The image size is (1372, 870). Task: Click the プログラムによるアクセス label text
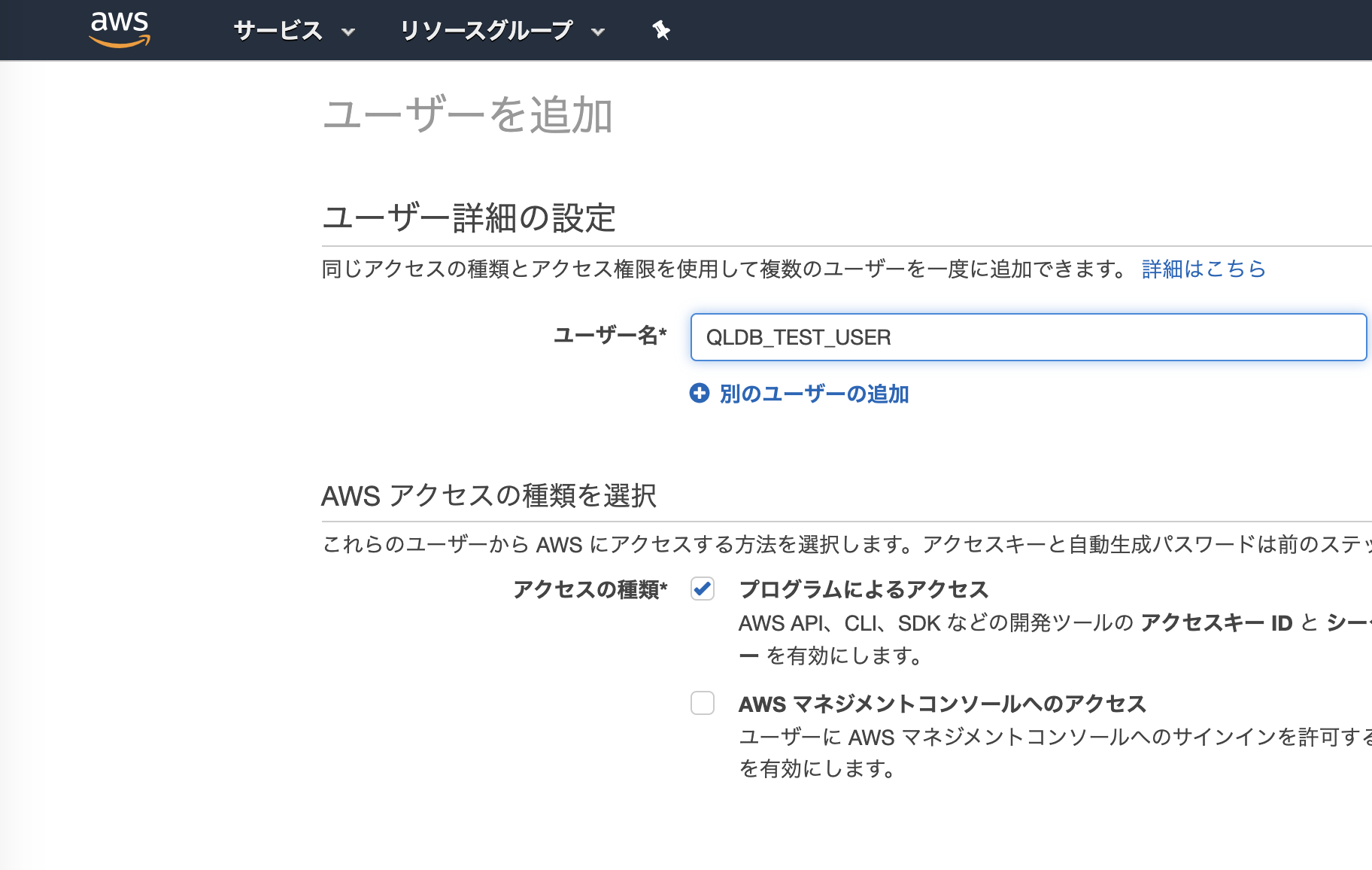click(x=864, y=589)
